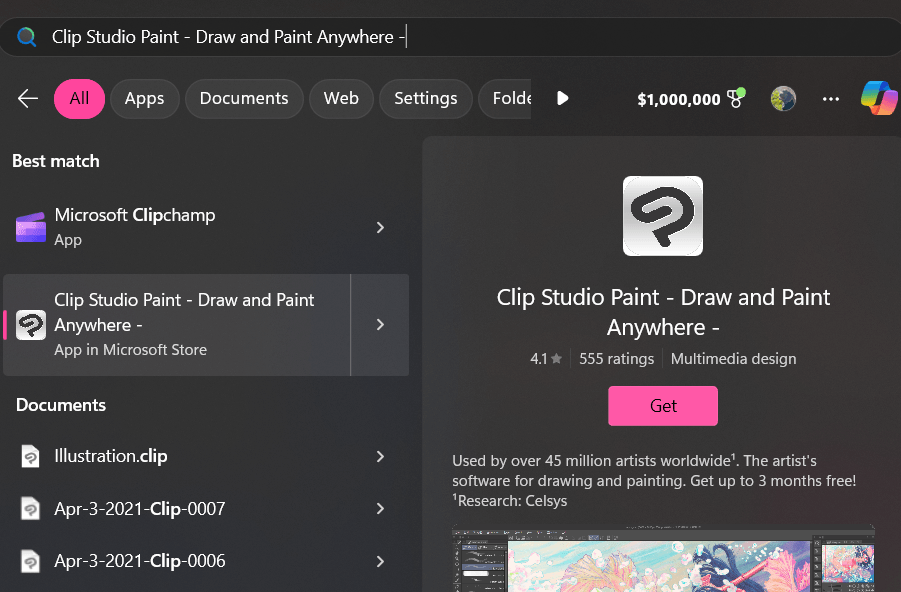This screenshot has height=592, width=901.
Task: Launch Copilot from its colorful icon
Action: click(x=879, y=98)
